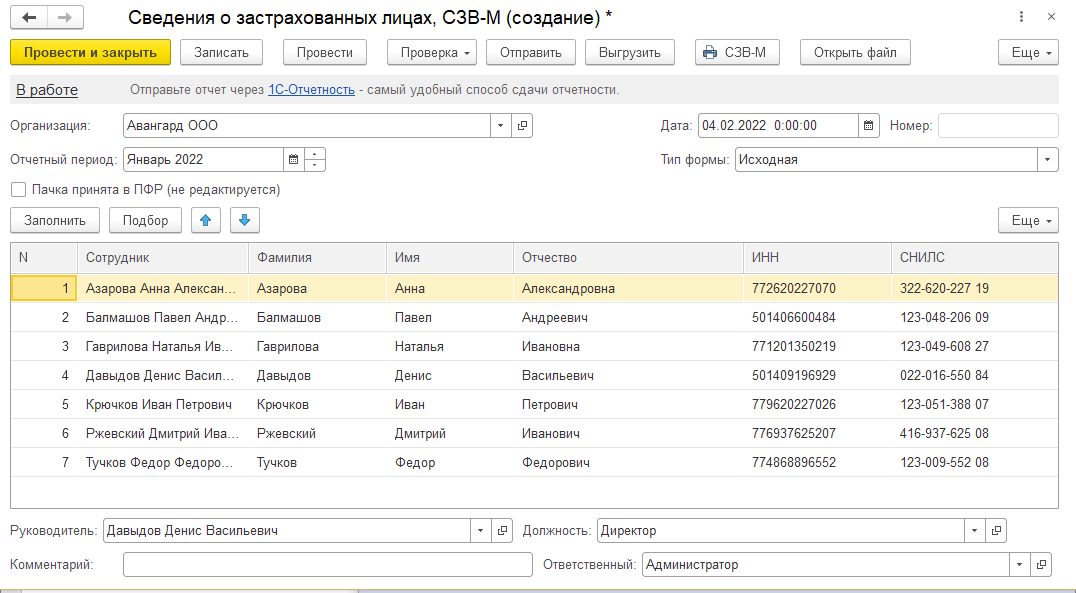The height and width of the screenshot is (593, 1076).
Task: Open the Ответственный record with open icon
Action: tap(1042, 565)
